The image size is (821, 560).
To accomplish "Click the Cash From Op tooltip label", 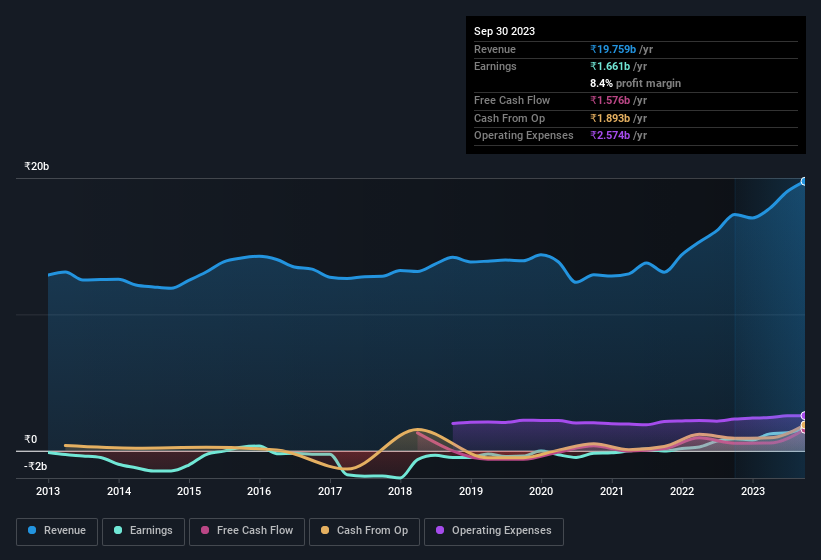I will (x=509, y=118).
